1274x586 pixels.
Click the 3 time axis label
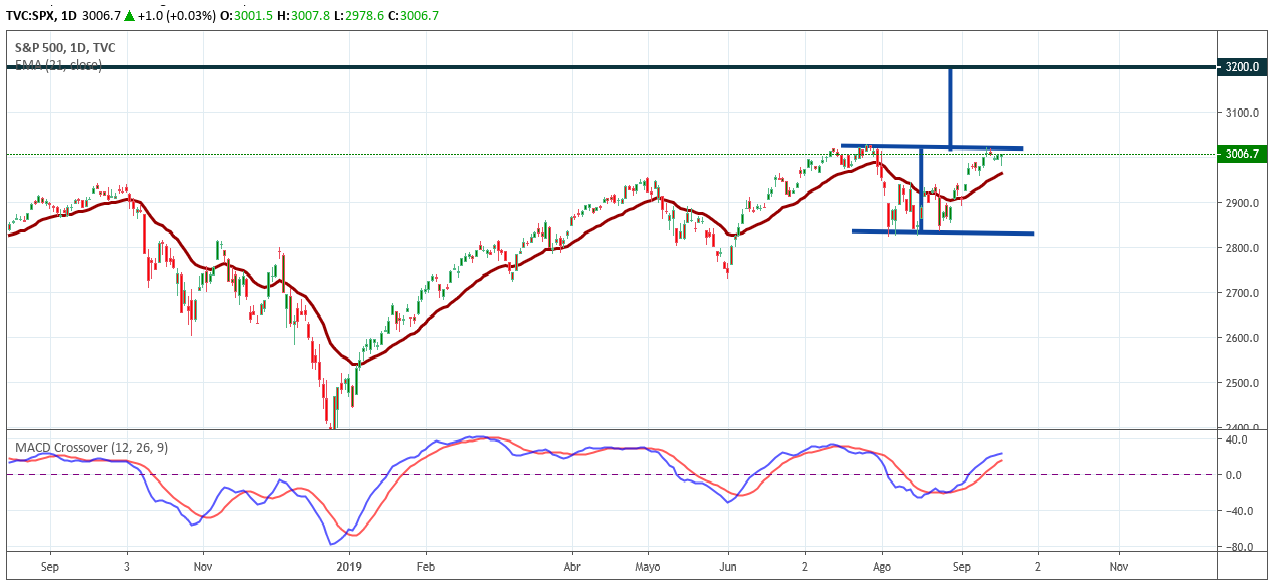coord(127,566)
